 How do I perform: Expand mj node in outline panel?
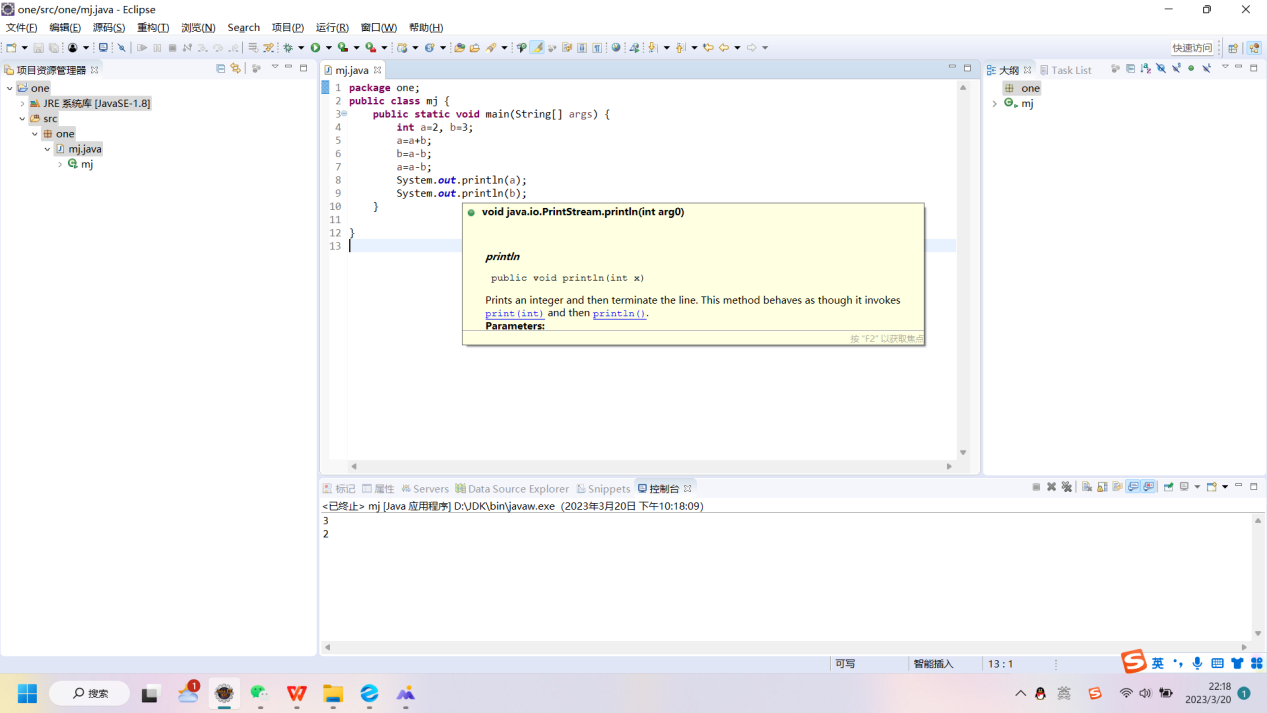coord(995,103)
